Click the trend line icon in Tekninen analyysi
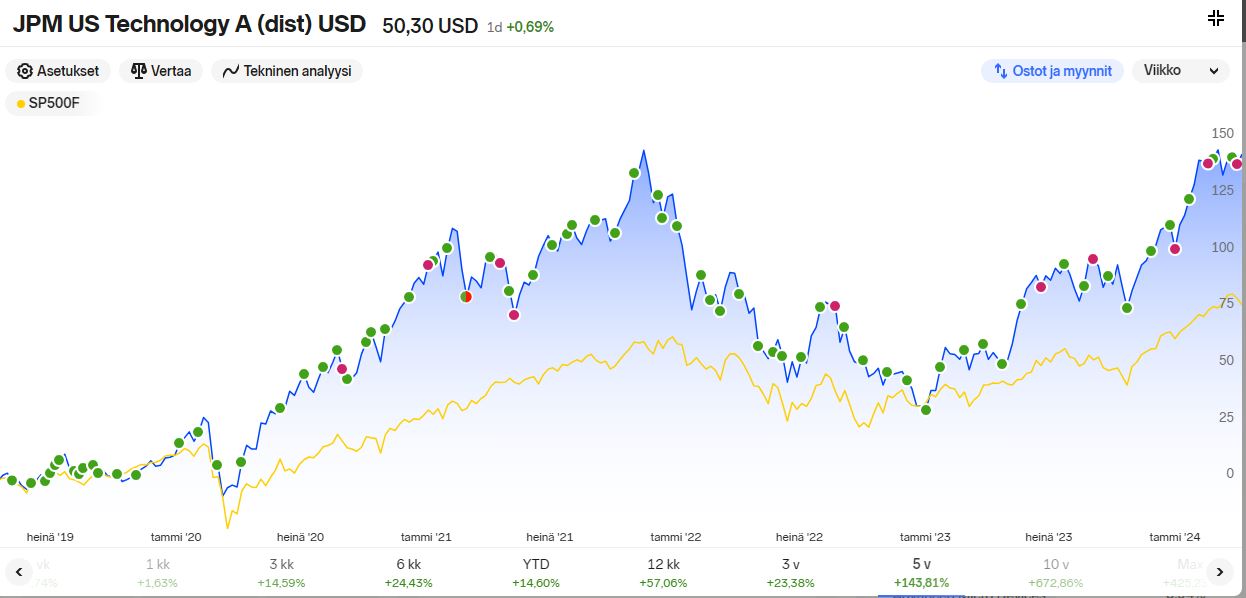1246x598 pixels. click(231, 71)
